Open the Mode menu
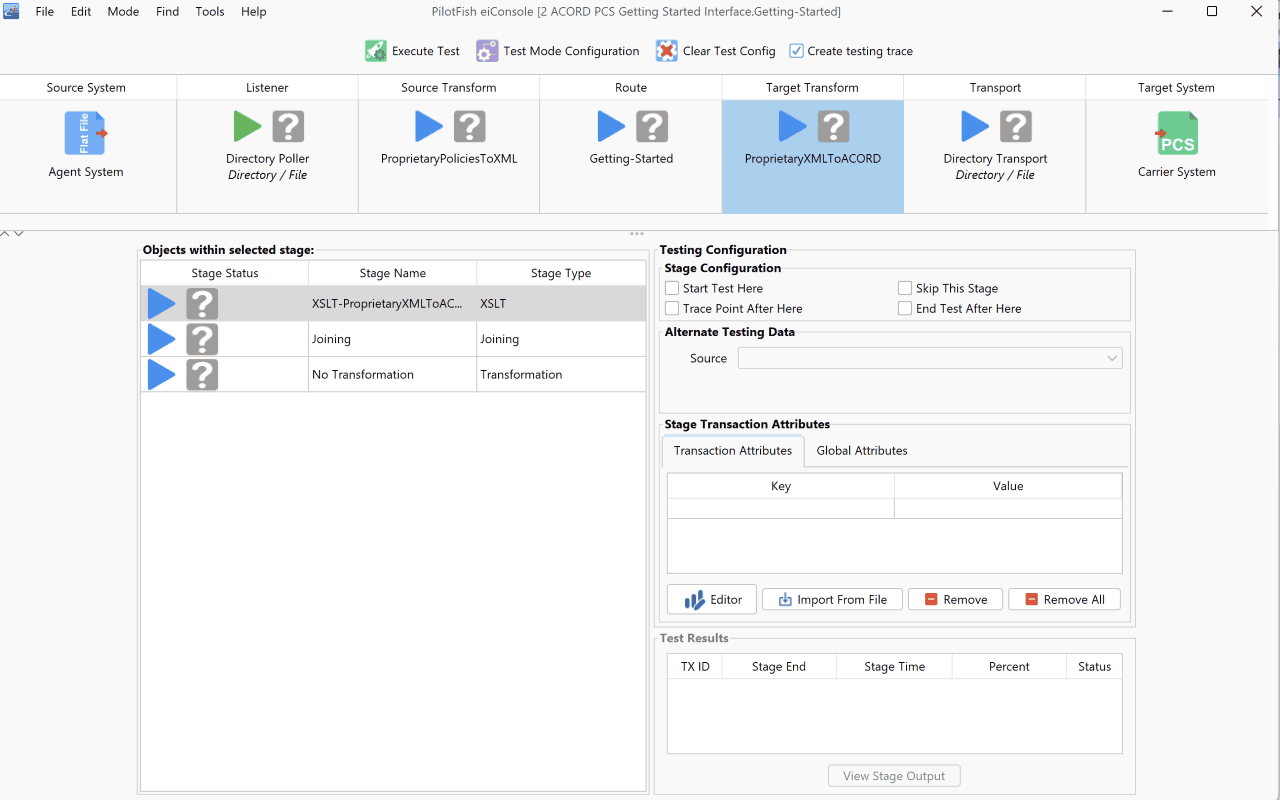This screenshot has height=800, width=1280. [123, 12]
